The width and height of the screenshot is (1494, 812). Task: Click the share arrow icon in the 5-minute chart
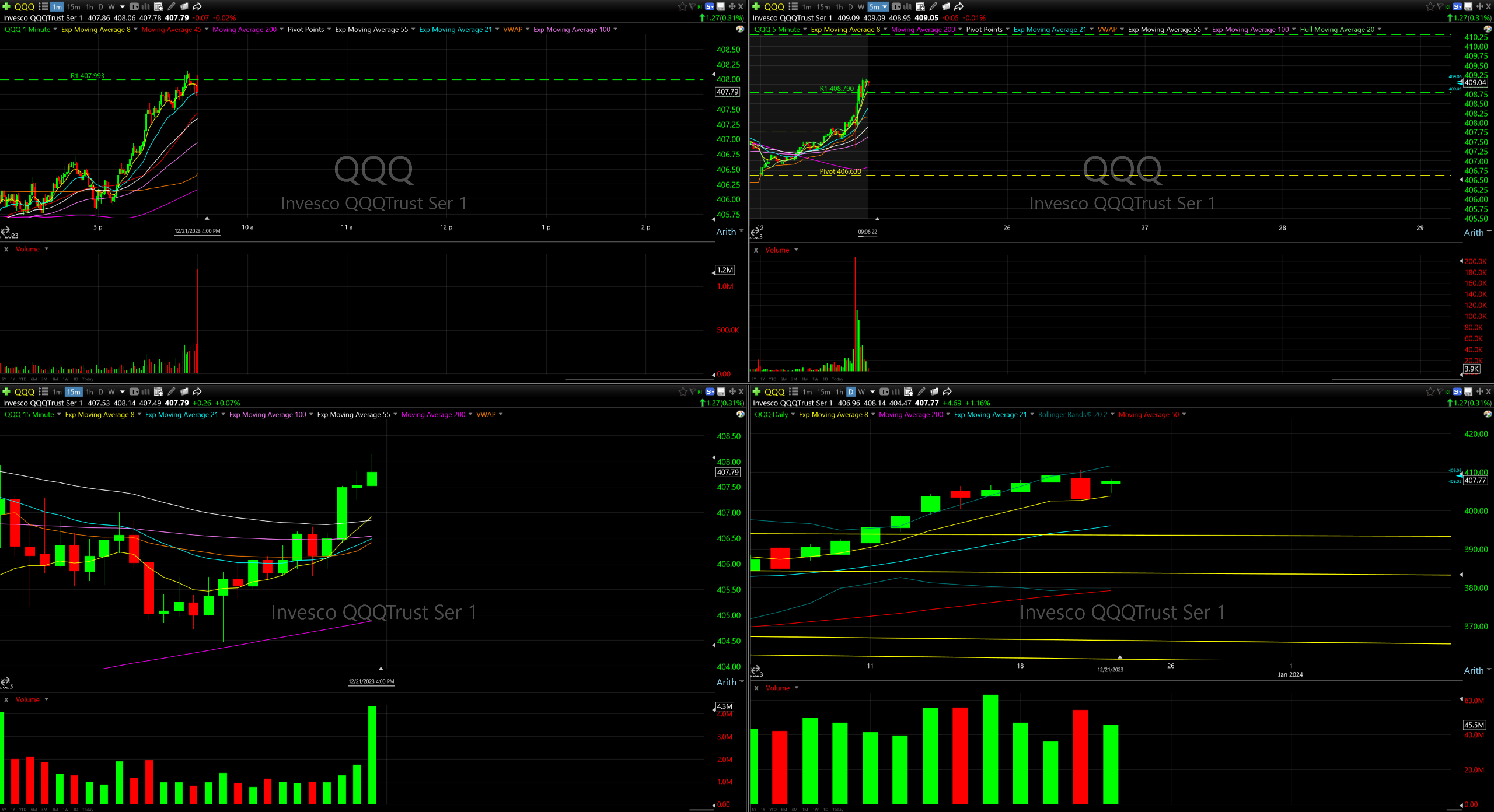[959, 6]
